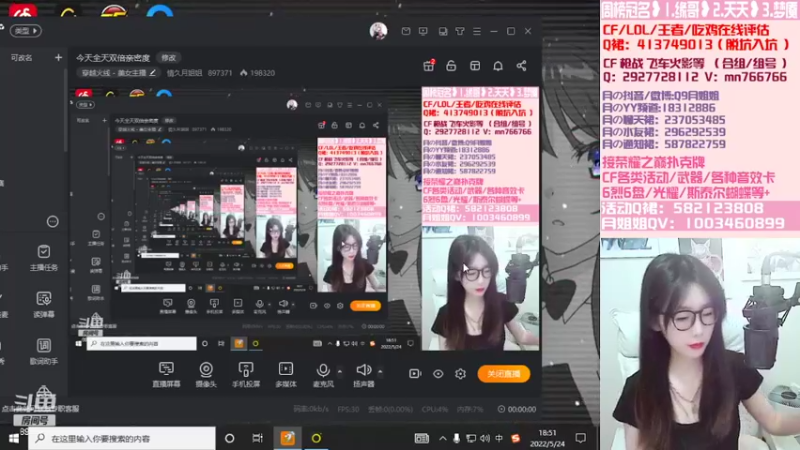Click the circled ellipsis more icon in sidebar
The width and height of the screenshot is (800, 450).
(x=53, y=221)
